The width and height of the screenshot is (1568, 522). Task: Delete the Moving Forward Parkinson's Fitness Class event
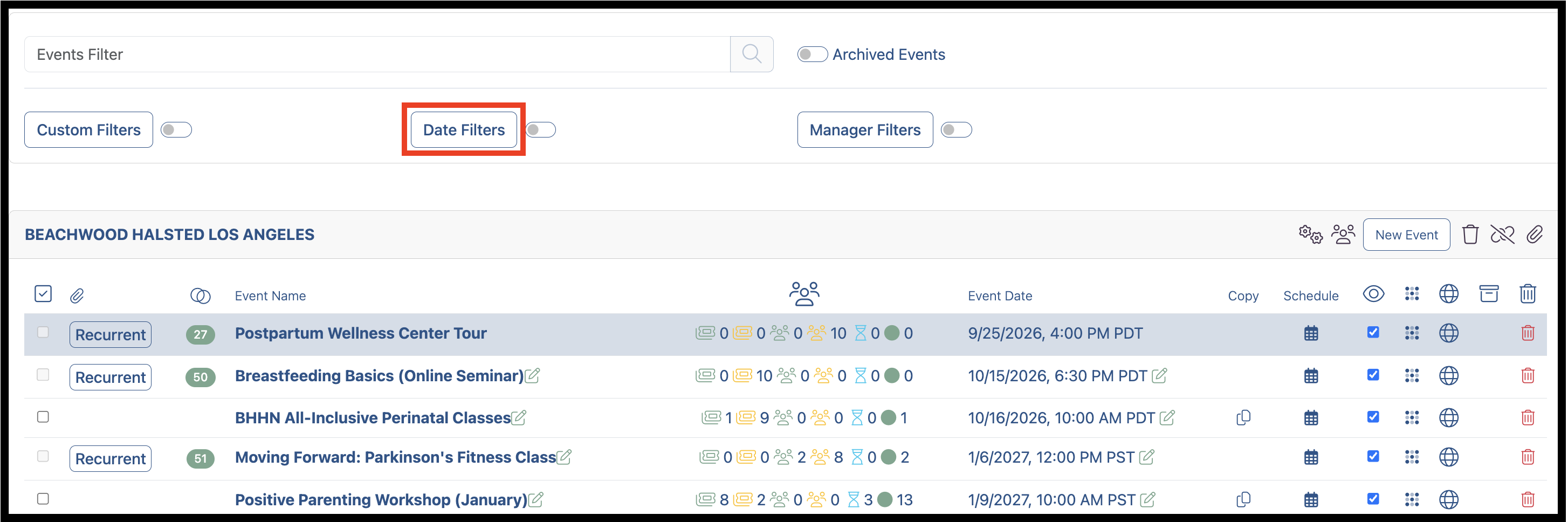point(1527,457)
